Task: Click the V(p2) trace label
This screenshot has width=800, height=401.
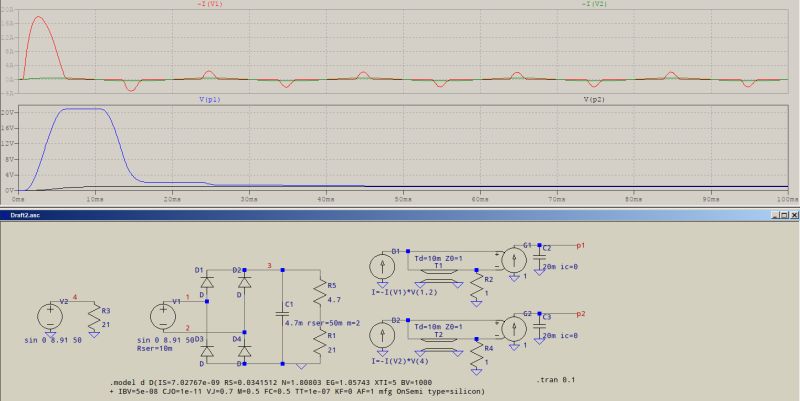Action: tap(594, 100)
